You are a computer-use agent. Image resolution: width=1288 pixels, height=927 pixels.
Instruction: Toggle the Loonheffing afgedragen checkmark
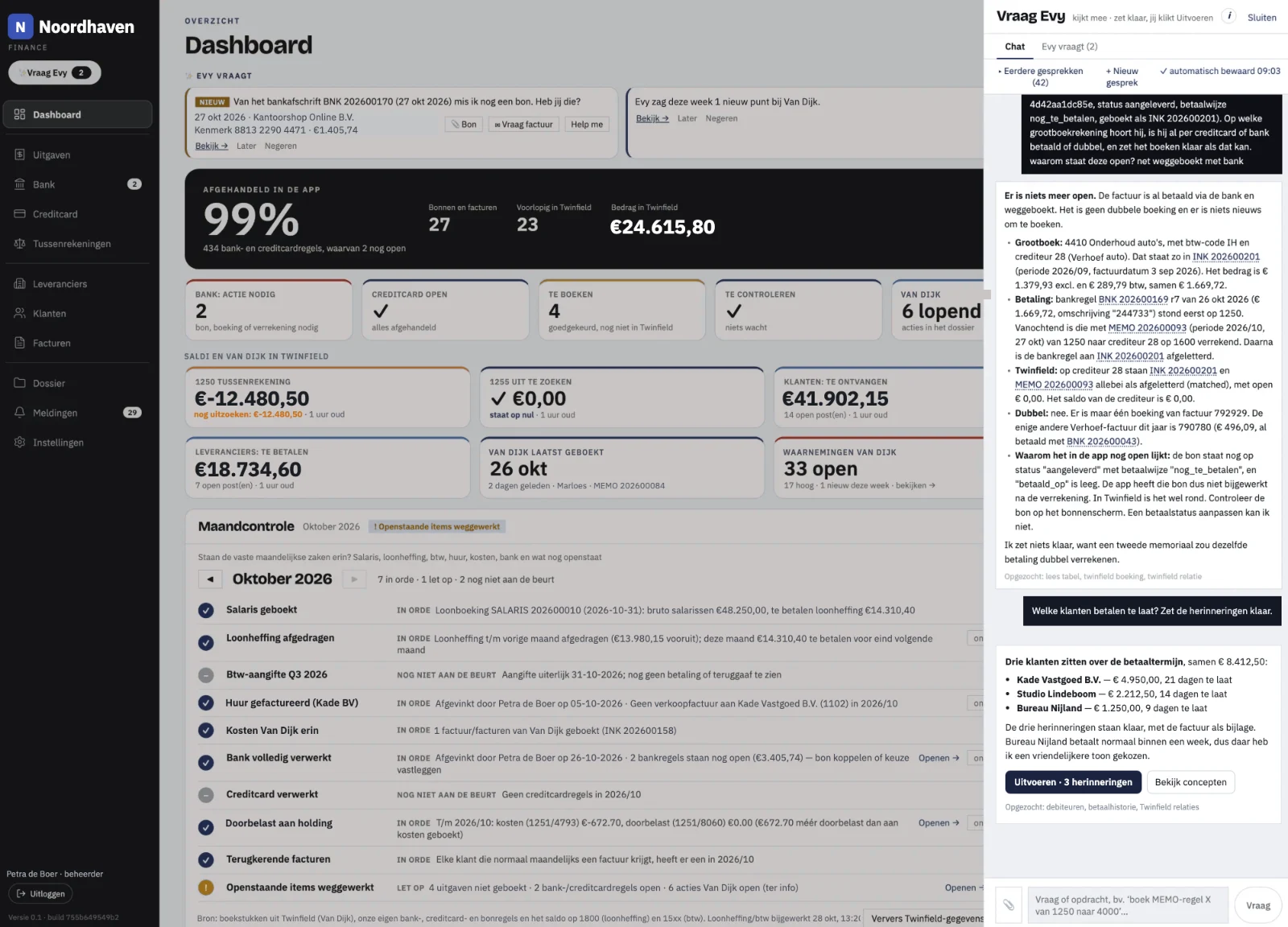pos(206,643)
